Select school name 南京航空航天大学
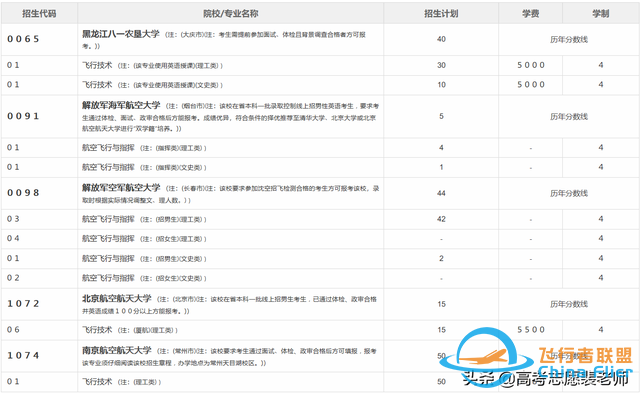 click(117, 350)
